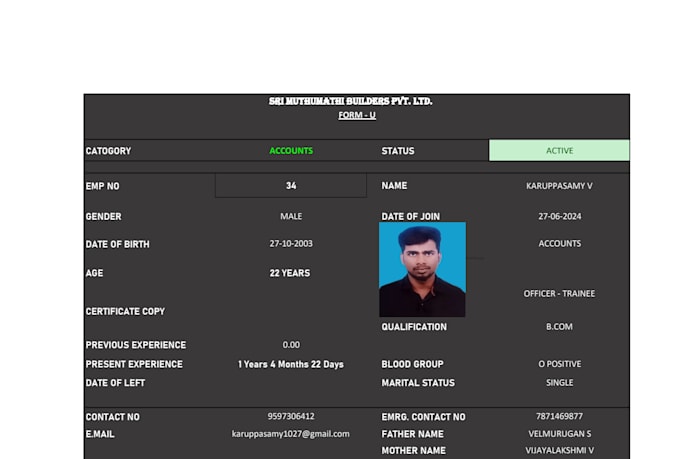This screenshot has width=680, height=459.
Task: Click the FATHER NAME label
Action: pyautogui.click(x=412, y=434)
